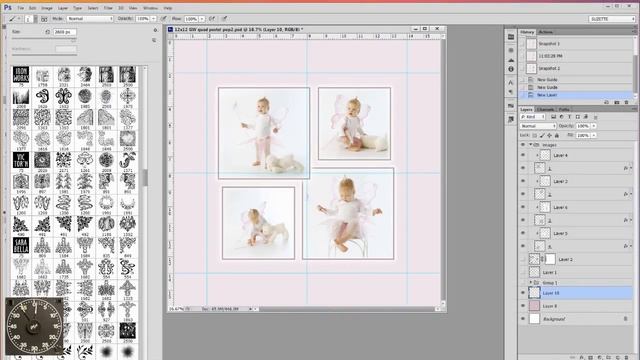Open Opacity slider arrow in options bar
The height and width of the screenshot is (360, 640).
pos(153,19)
